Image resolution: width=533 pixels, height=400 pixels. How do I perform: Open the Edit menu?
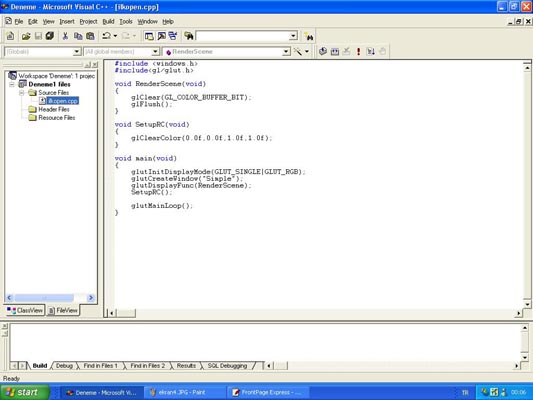33,21
